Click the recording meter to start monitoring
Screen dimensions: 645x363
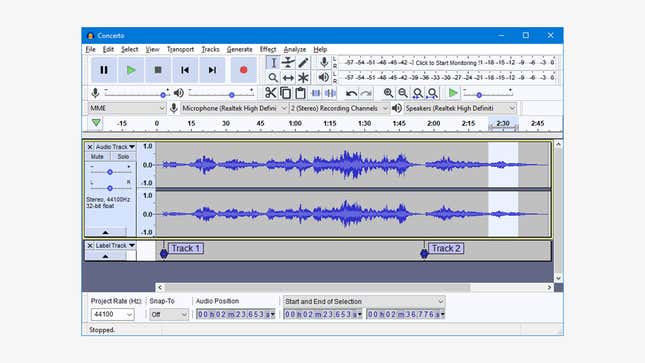pos(448,63)
